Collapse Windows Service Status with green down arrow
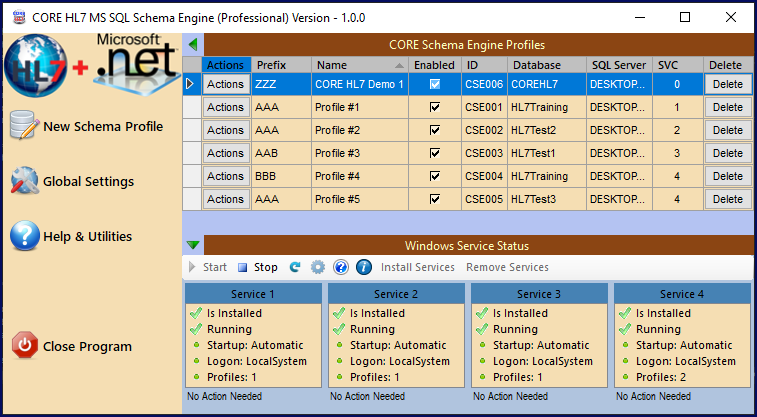Viewport: 757px width, 417px height. pos(193,245)
